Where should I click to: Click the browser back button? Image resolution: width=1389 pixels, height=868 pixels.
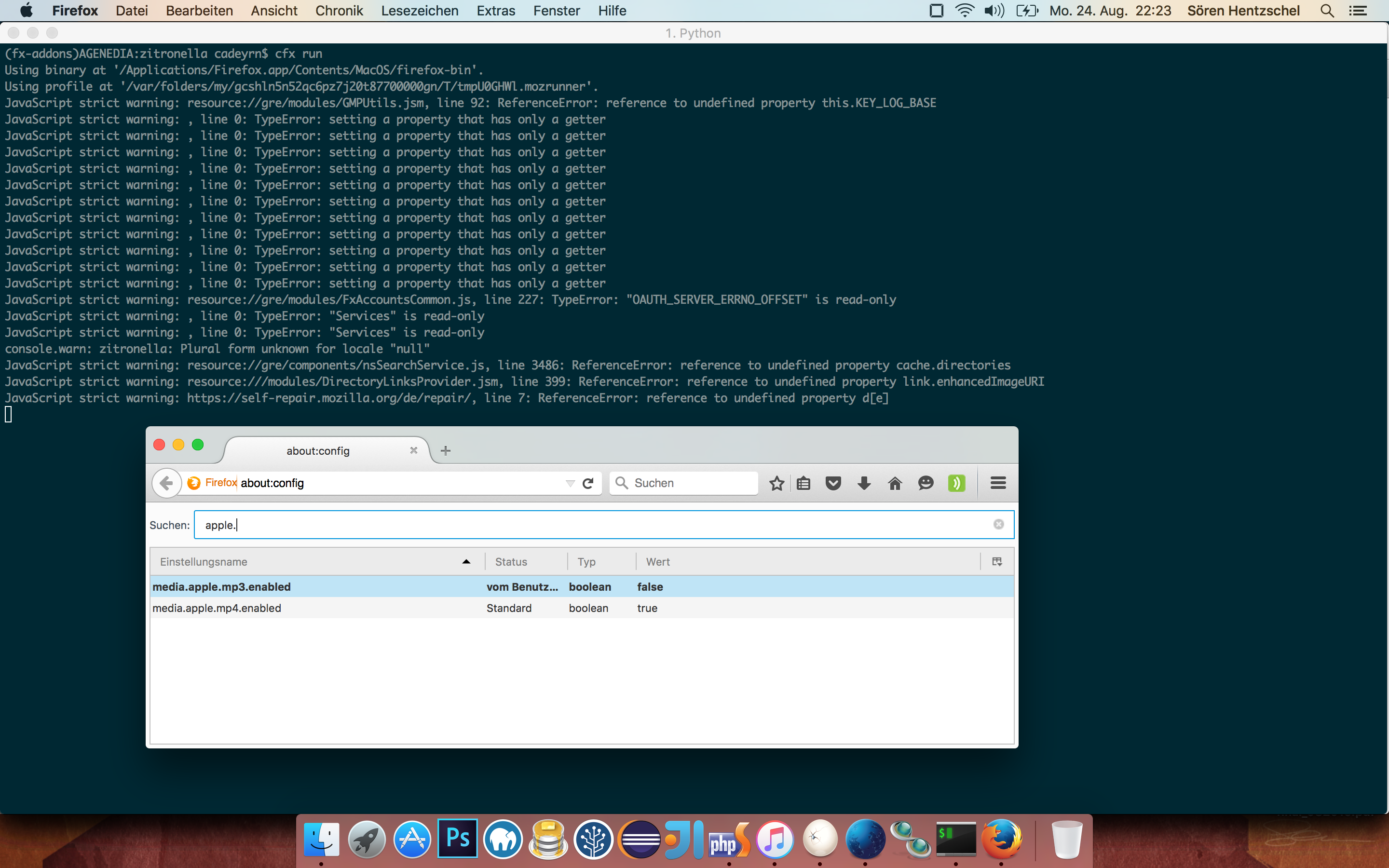166,483
